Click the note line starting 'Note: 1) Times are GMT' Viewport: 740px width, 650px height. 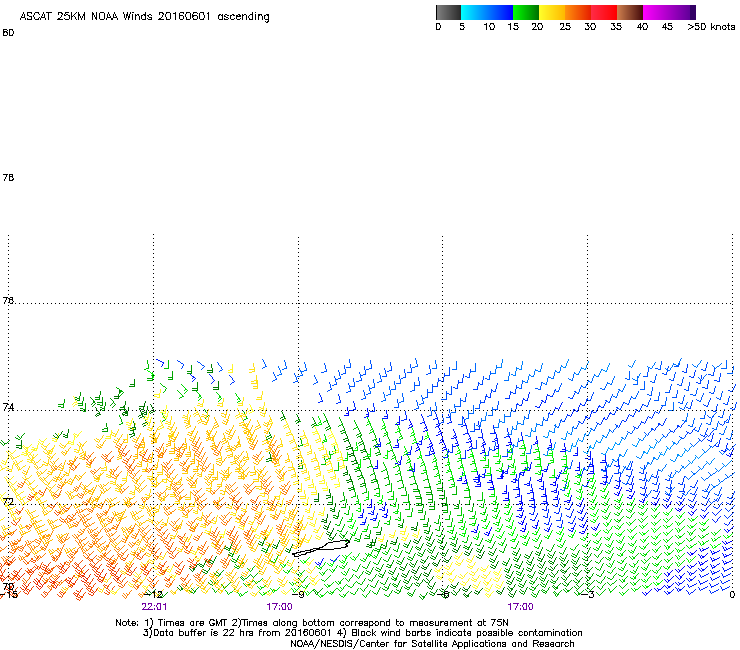point(311,623)
